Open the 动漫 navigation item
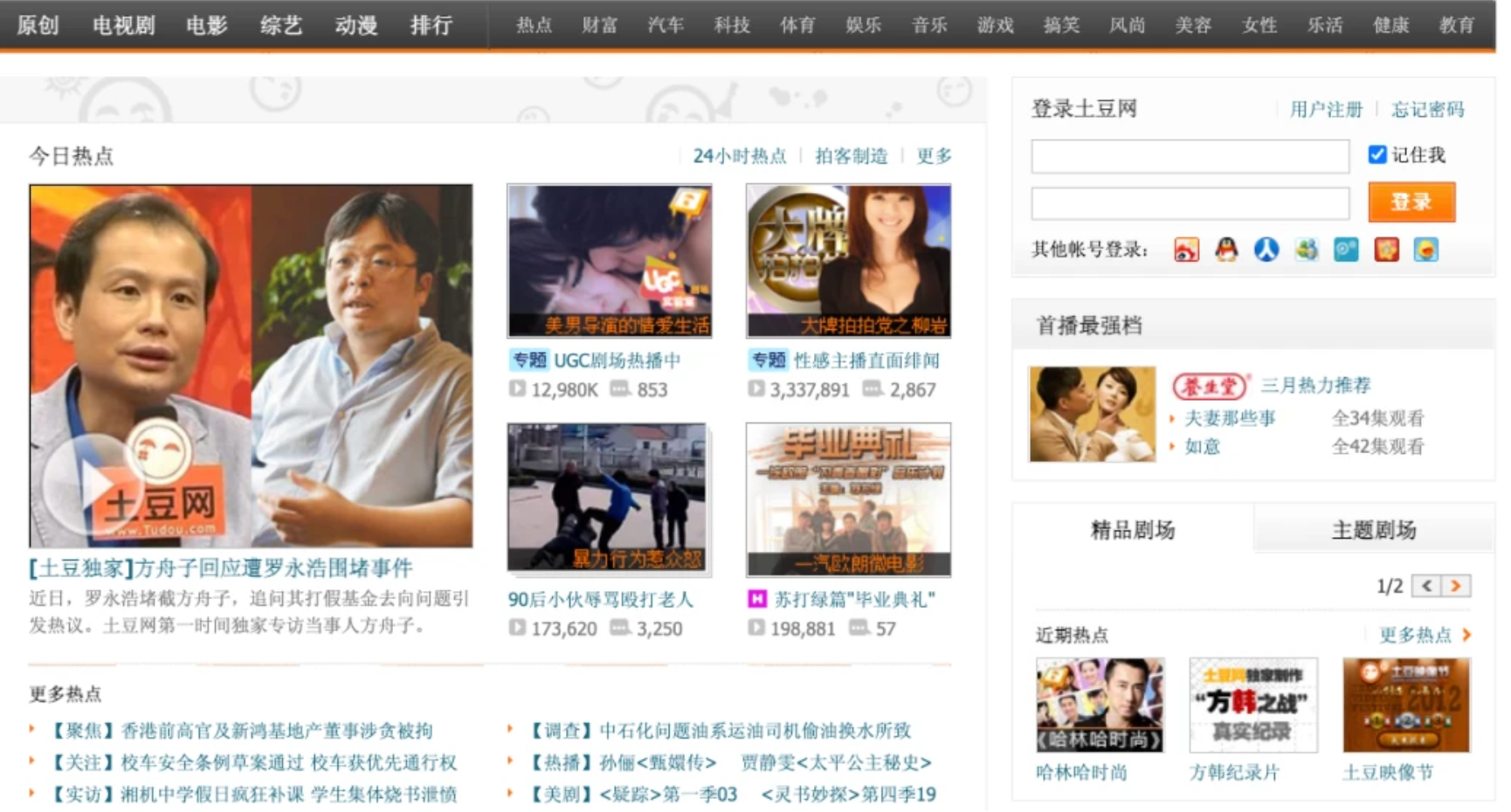Screen dimensions: 1511x812 click(356, 25)
